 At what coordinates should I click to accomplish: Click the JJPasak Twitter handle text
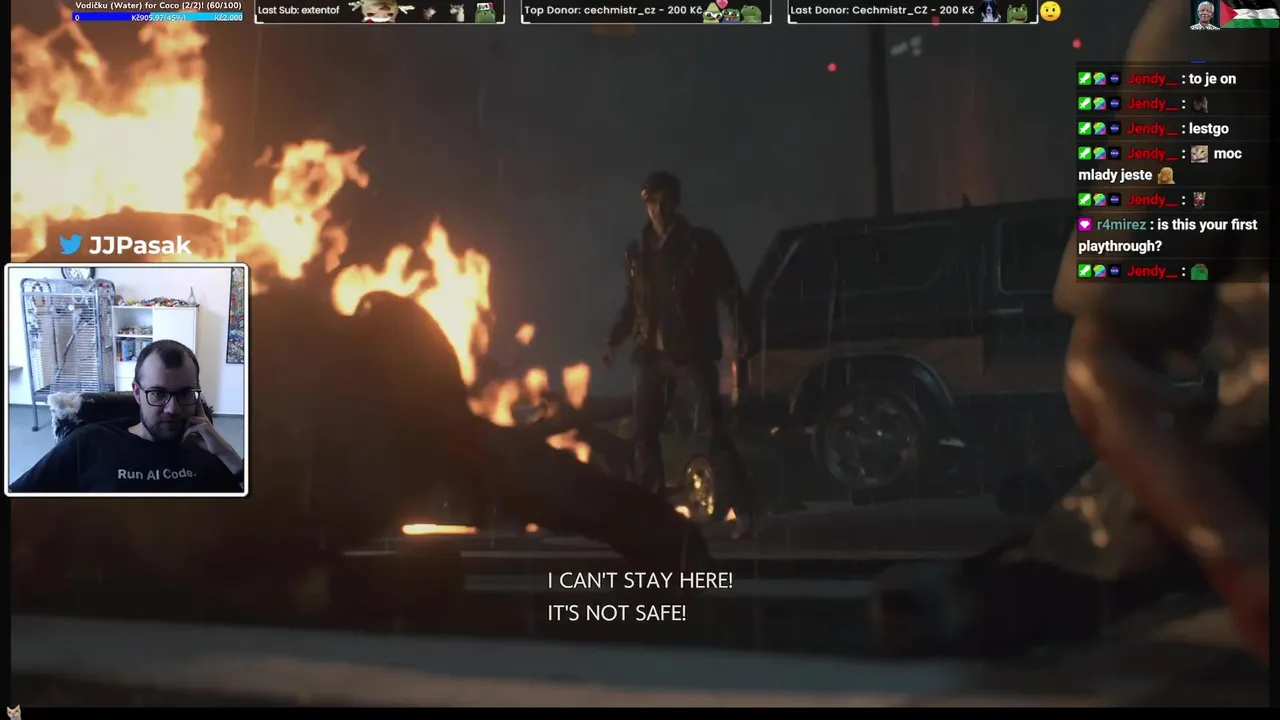click(139, 245)
